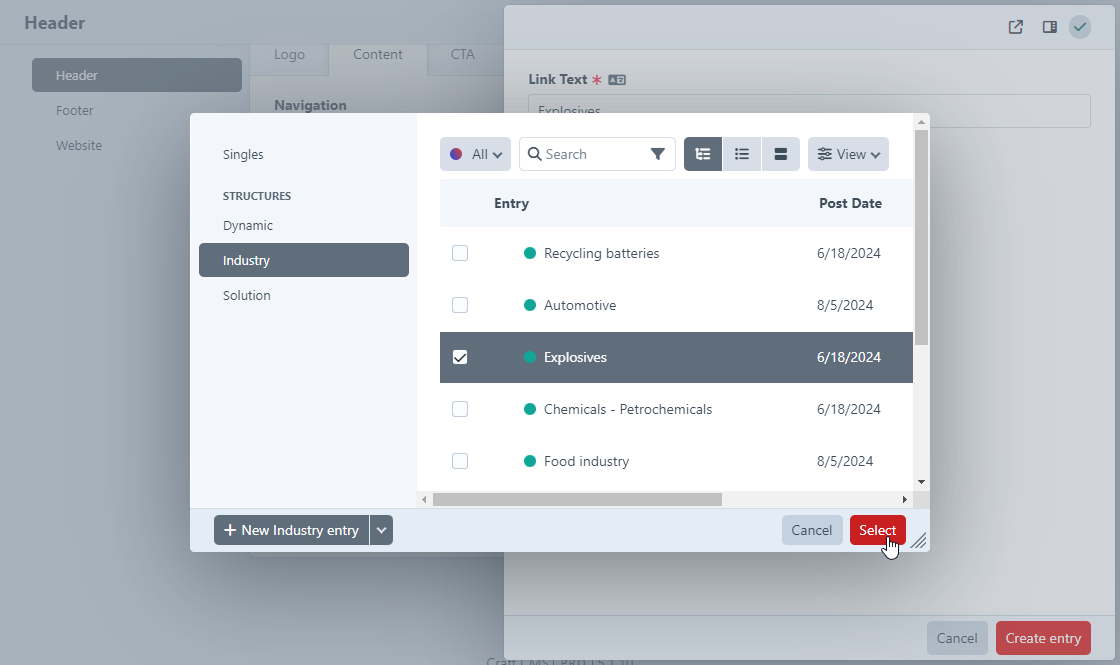Screen dimensions: 1120x665
Task: Switch to cards view mode icon
Action: [781, 154]
